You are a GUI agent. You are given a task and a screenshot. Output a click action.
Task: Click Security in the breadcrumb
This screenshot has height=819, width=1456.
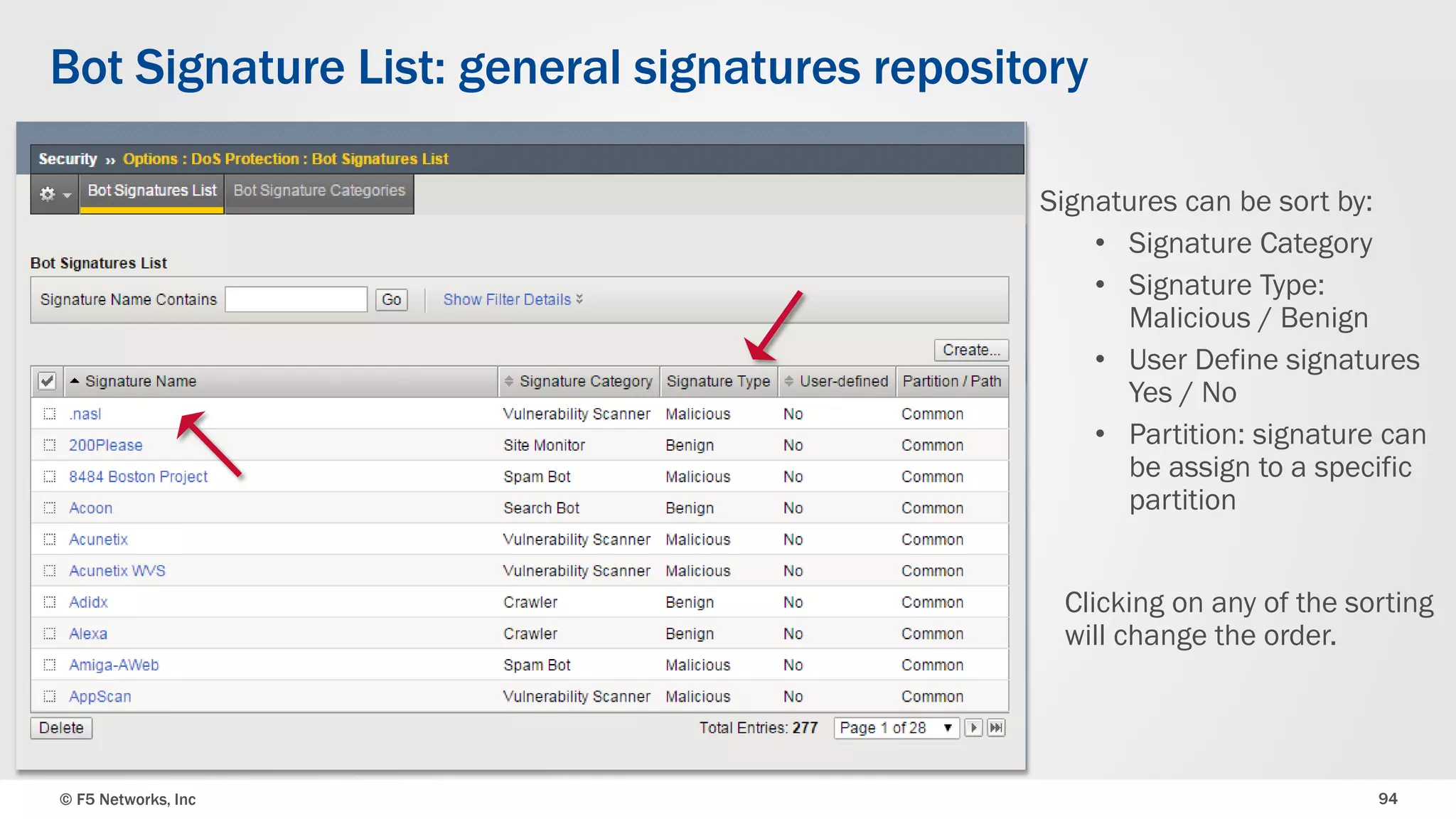[68, 159]
